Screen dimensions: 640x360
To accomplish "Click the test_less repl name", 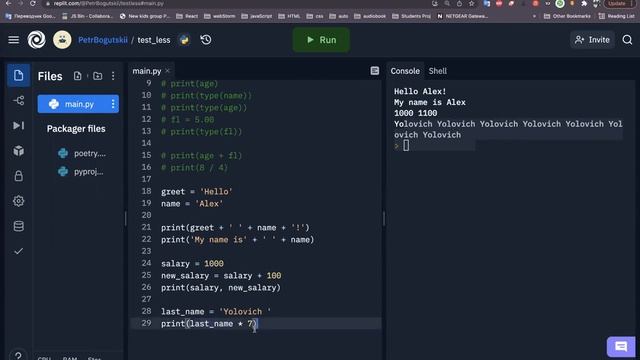I will coord(154,40).
